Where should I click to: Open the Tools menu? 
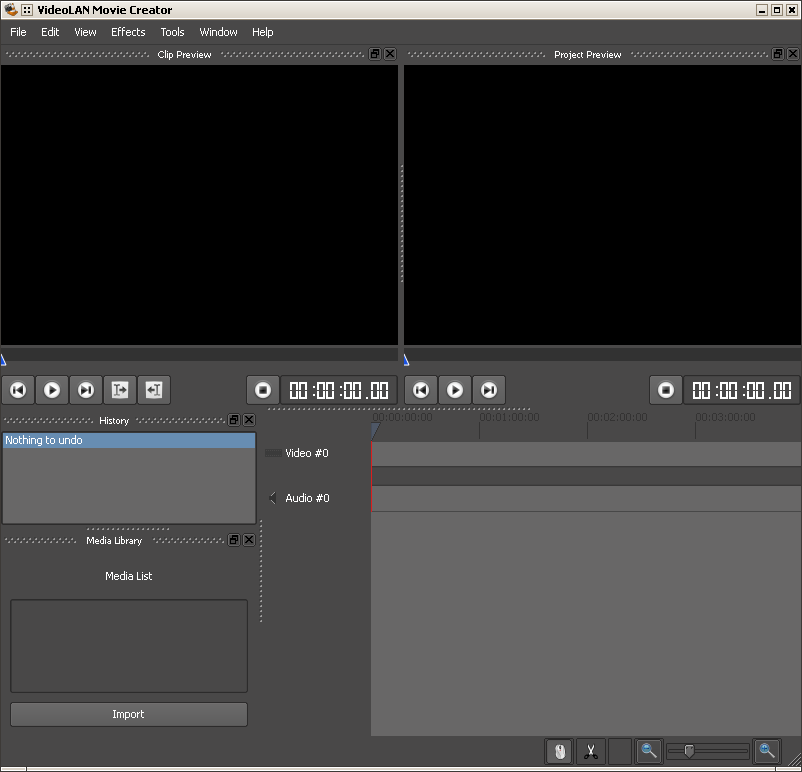click(172, 32)
